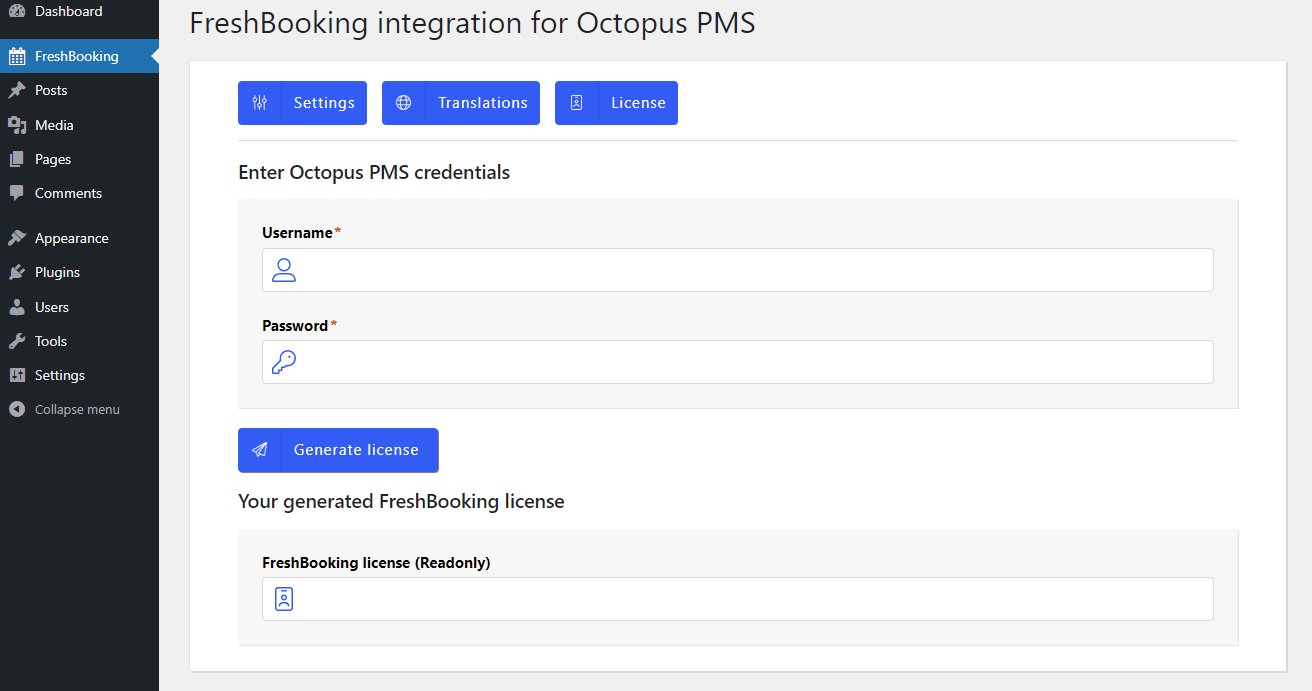Click the 'Enter Octopus PMS credentials' heading
This screenshot has height=691, width=1312.
374,172
